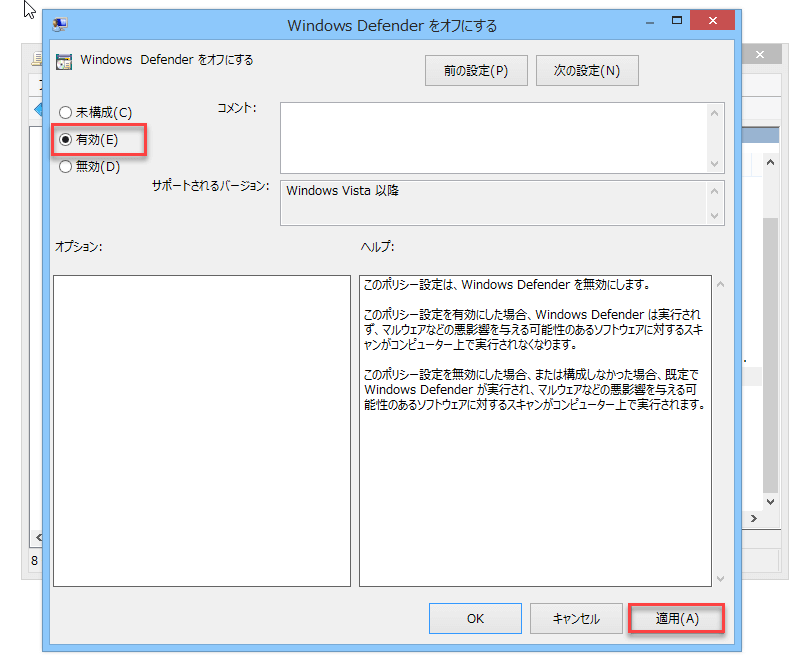Screen dimensions: 812x664
Task: Expand the right pane with the chevron
Action: (755, 518)
